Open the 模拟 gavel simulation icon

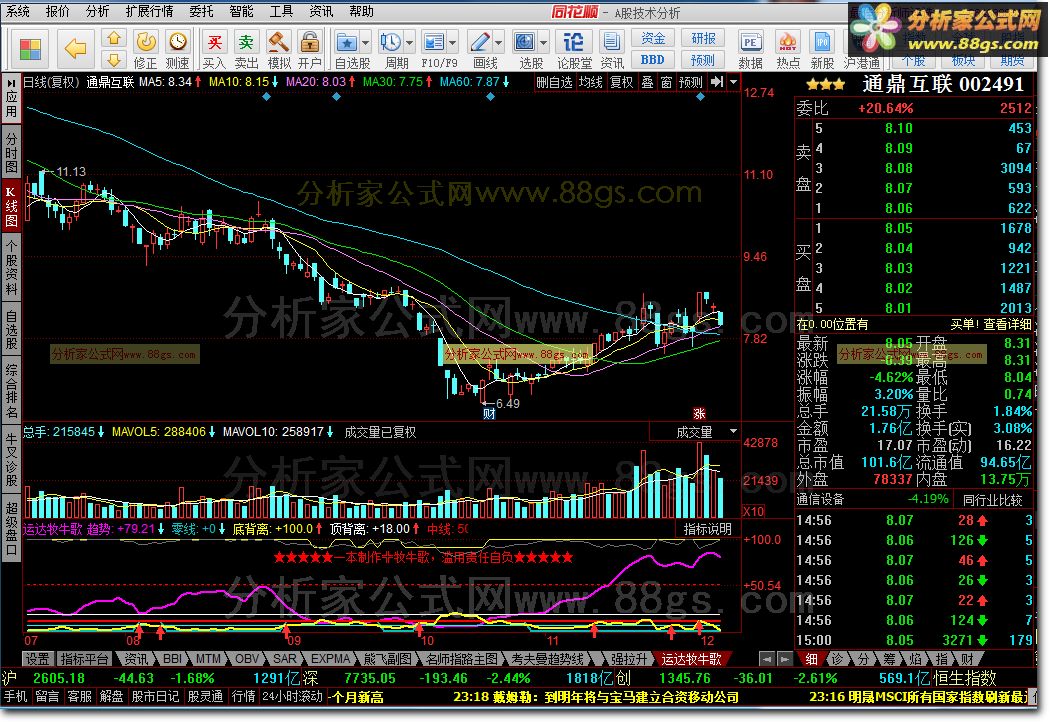coord(278,42)
